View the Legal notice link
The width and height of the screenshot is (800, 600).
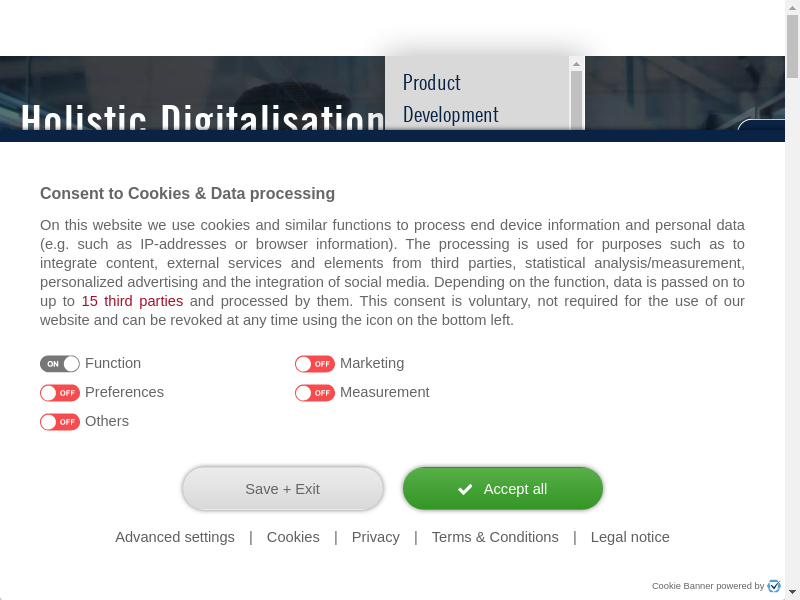point(630,537)
